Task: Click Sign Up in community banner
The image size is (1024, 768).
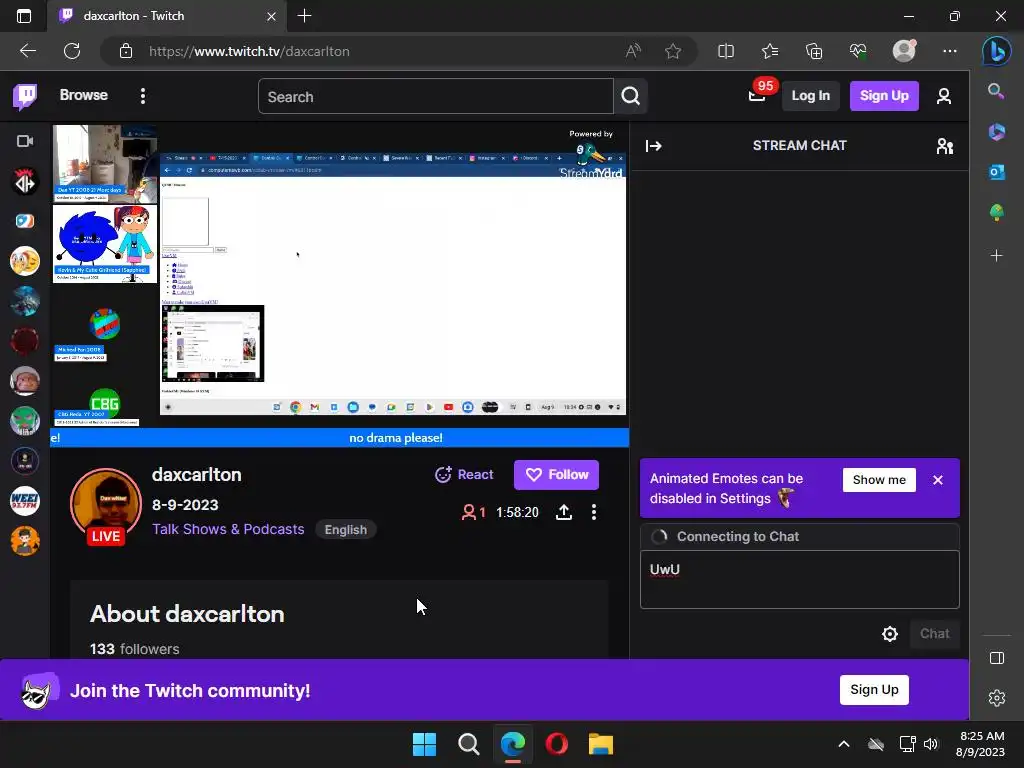Action: (874, 690)
